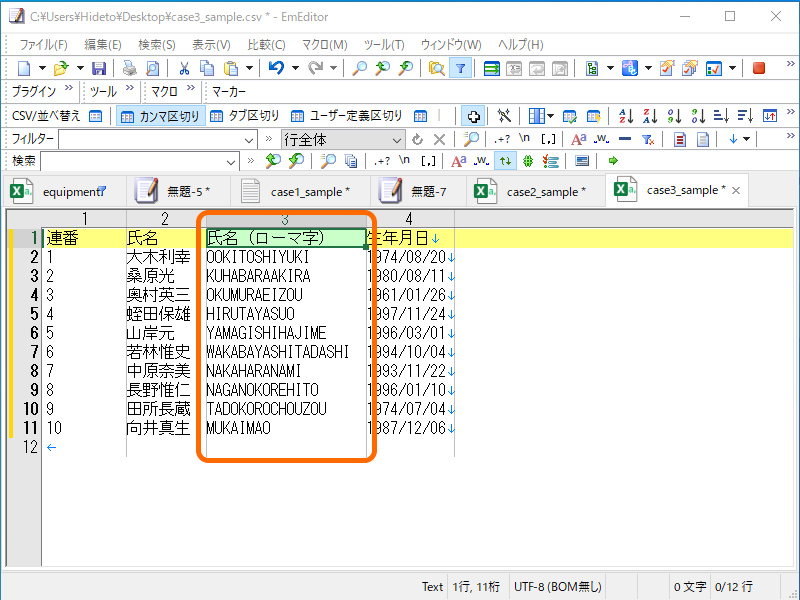Click the Adjust Separators table check icon
This screenshot has height=600, width=800.
(x=569, y=116)
